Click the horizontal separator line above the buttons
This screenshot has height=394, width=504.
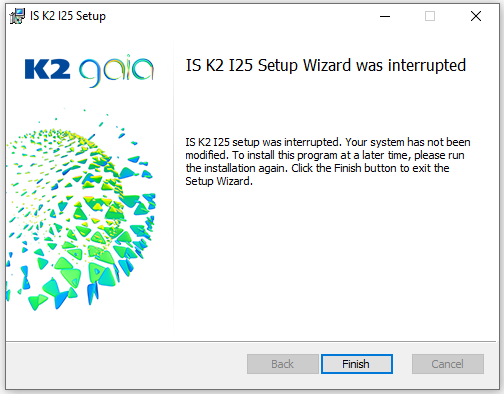tap(251, 341)
